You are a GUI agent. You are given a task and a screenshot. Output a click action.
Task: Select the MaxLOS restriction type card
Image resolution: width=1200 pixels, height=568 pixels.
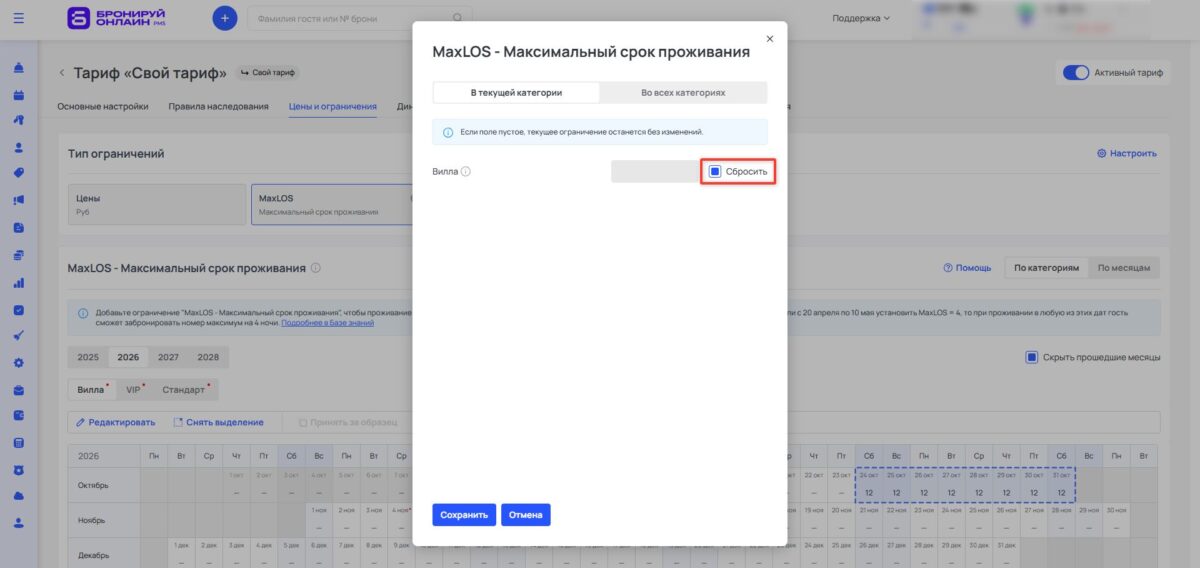(333, 204)
